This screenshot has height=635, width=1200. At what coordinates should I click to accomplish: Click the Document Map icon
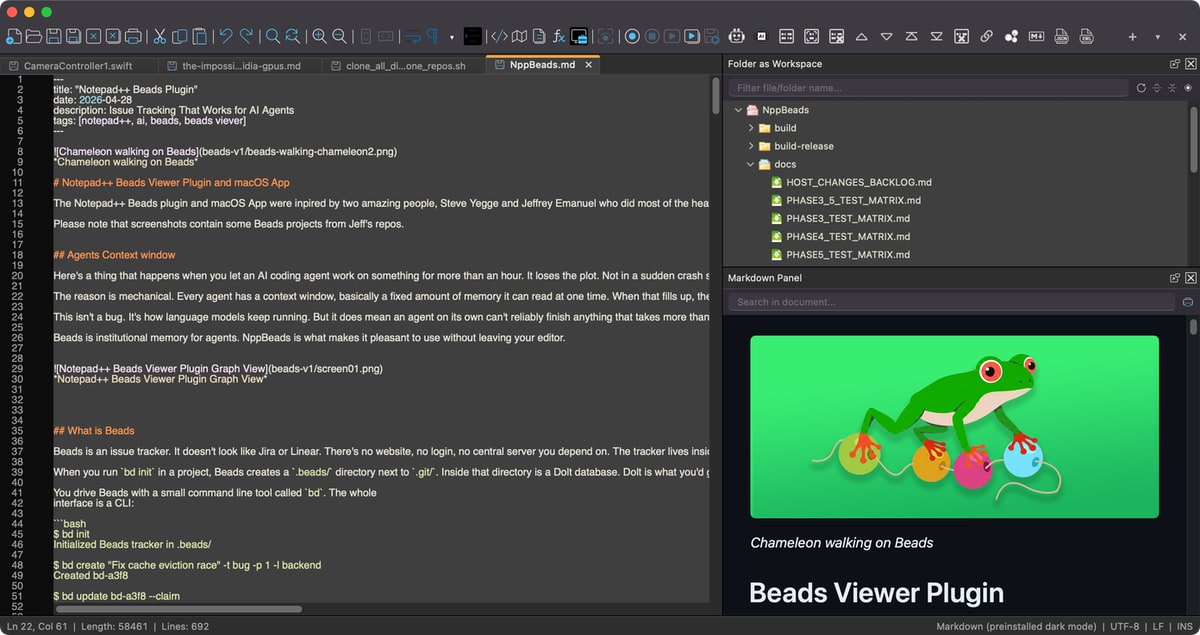(519, 37)
